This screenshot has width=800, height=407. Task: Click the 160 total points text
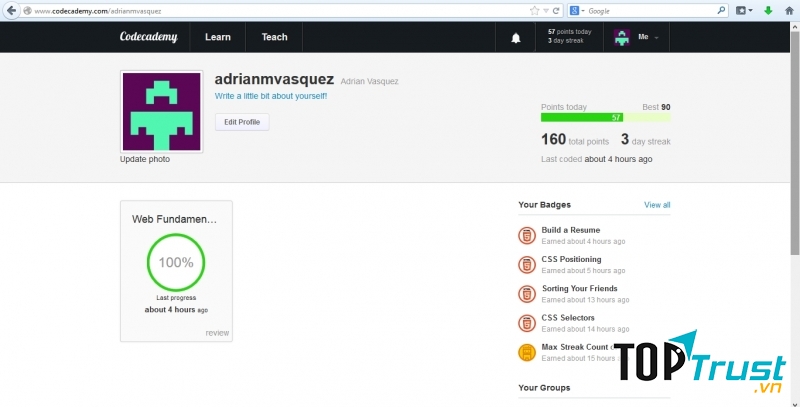point(575,139)
